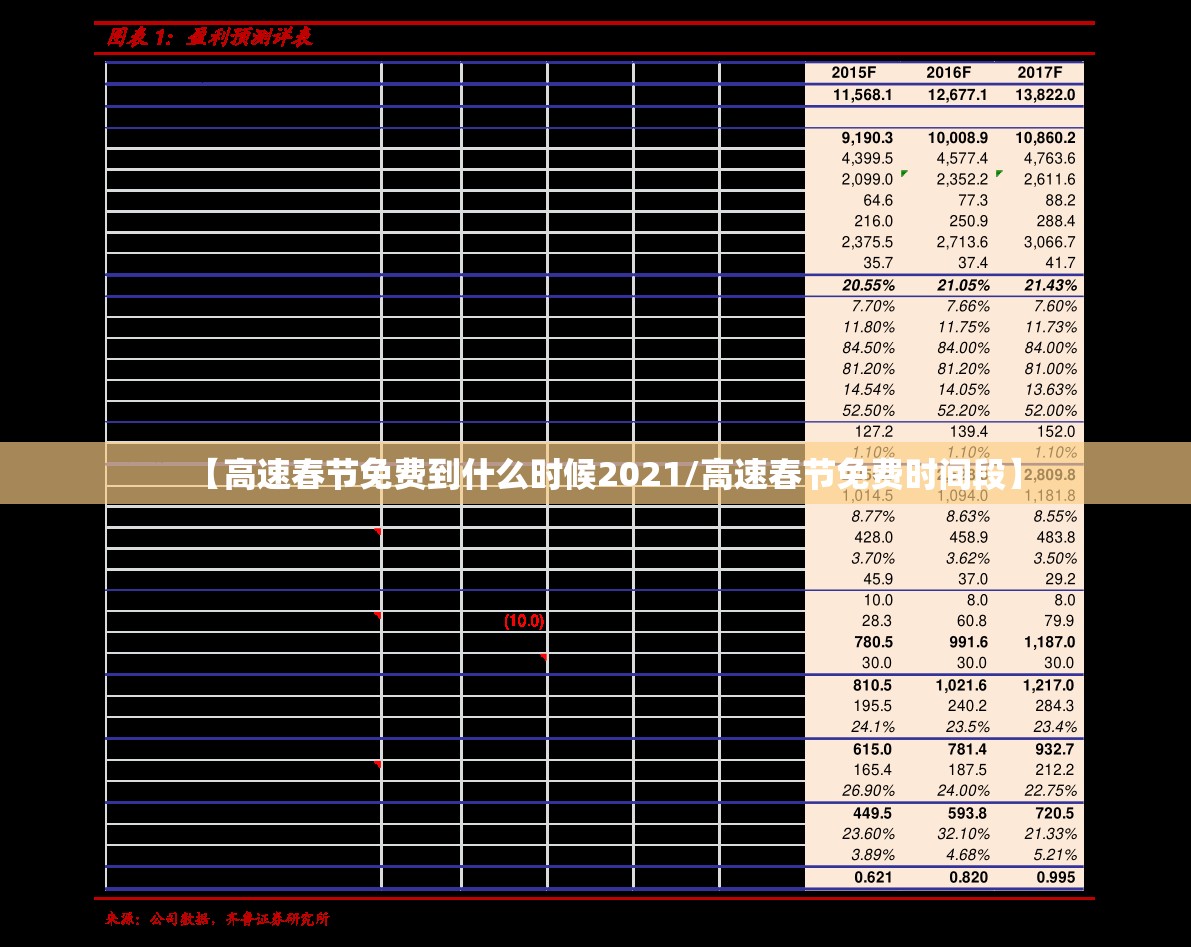The height and width of the screenshot is (947, 1191).
Task: Click the percentage 22.75%
Action: pyautogui.click(x=1050, y=791)
